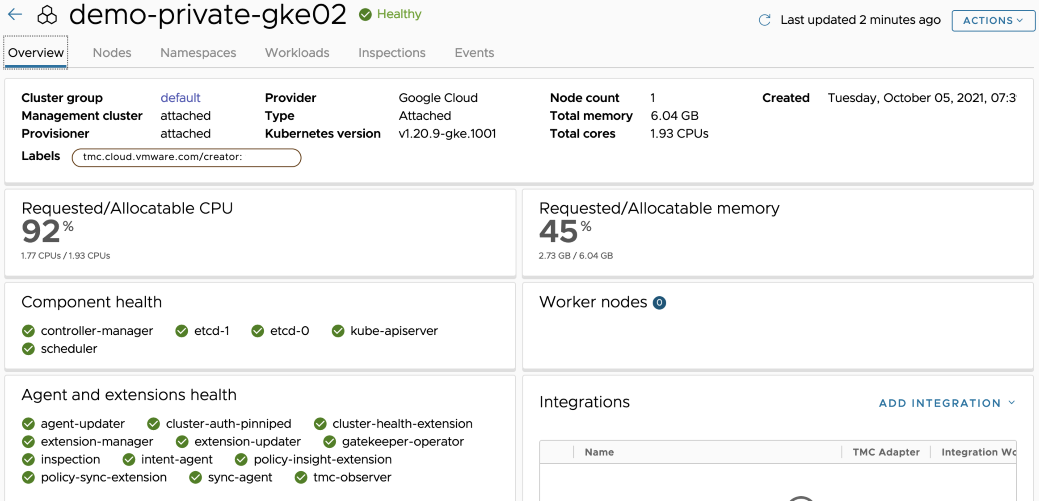Open the default cluster group link
Viewport: 1039px width, 502px height.
click(180, 98)
